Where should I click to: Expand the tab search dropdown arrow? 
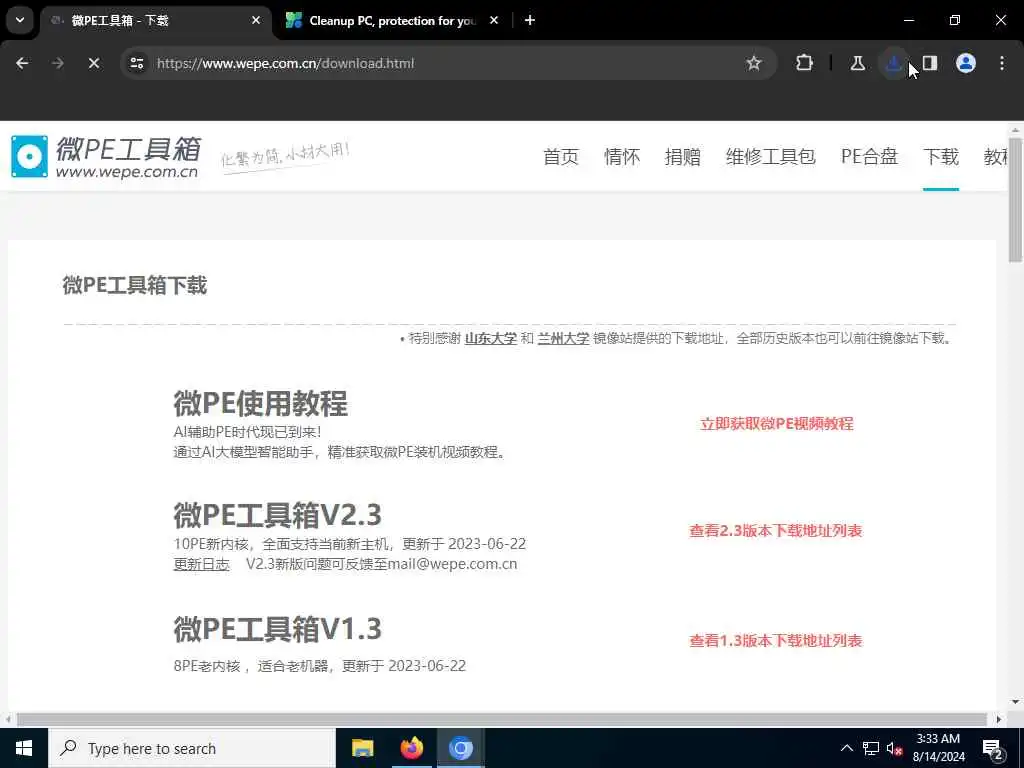(x=20, y=20)
